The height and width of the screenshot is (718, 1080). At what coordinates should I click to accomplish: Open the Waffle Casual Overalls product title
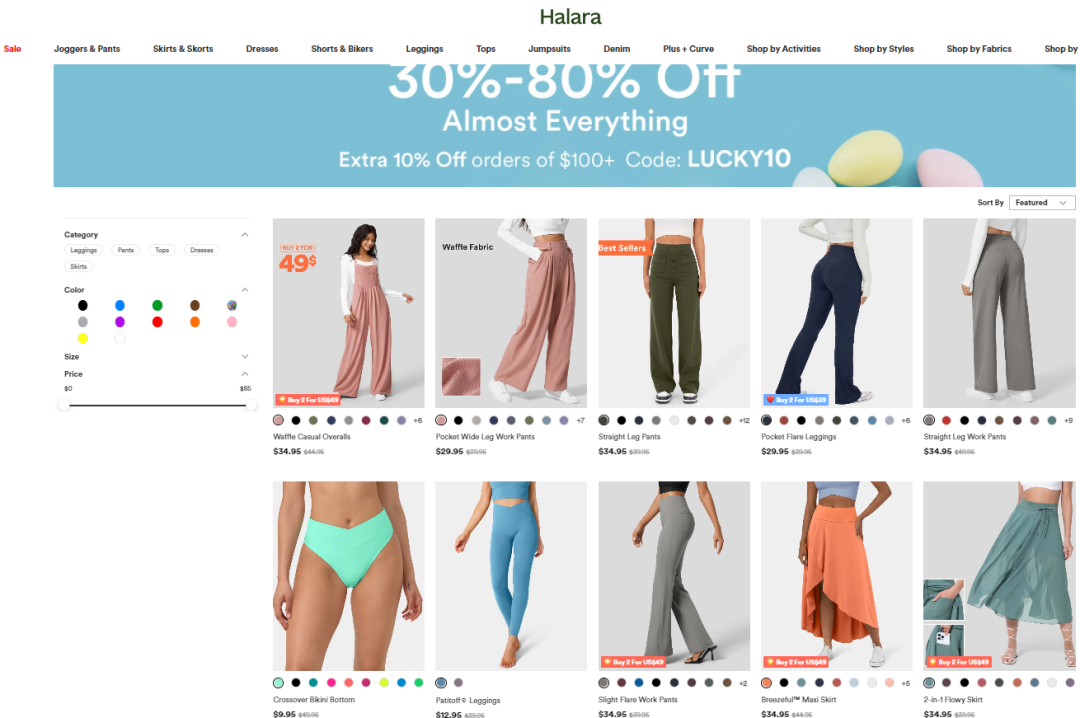312,437
